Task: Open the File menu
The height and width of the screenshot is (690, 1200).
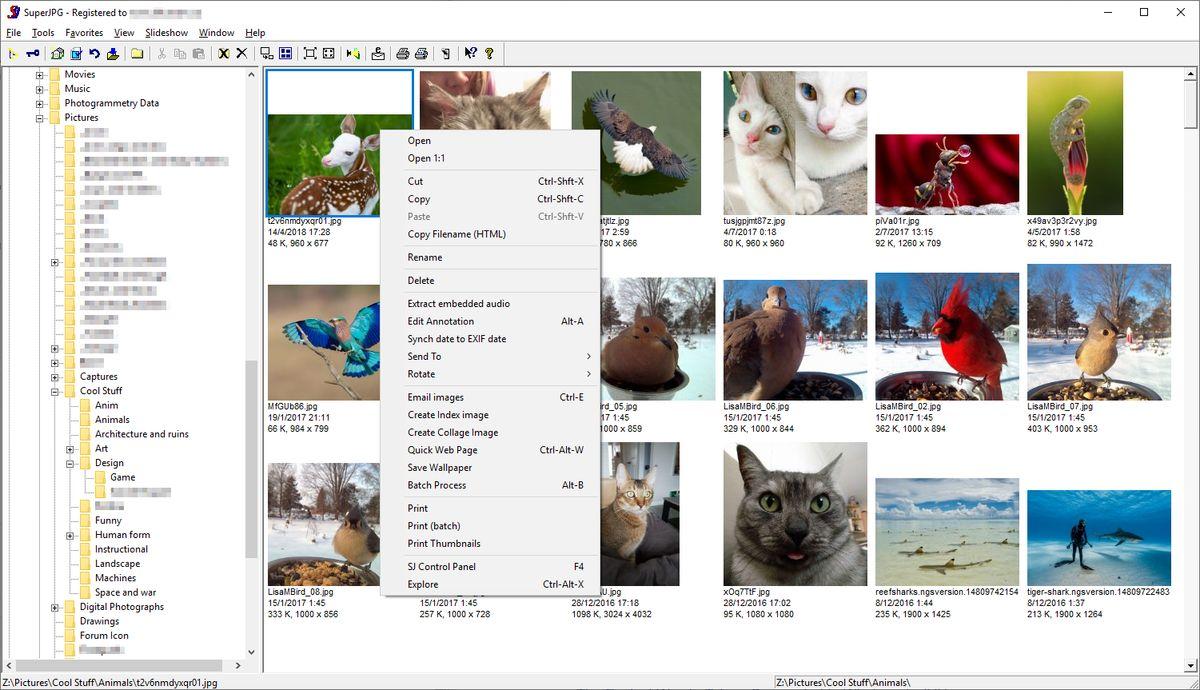Action: click(x=13, y=33)
